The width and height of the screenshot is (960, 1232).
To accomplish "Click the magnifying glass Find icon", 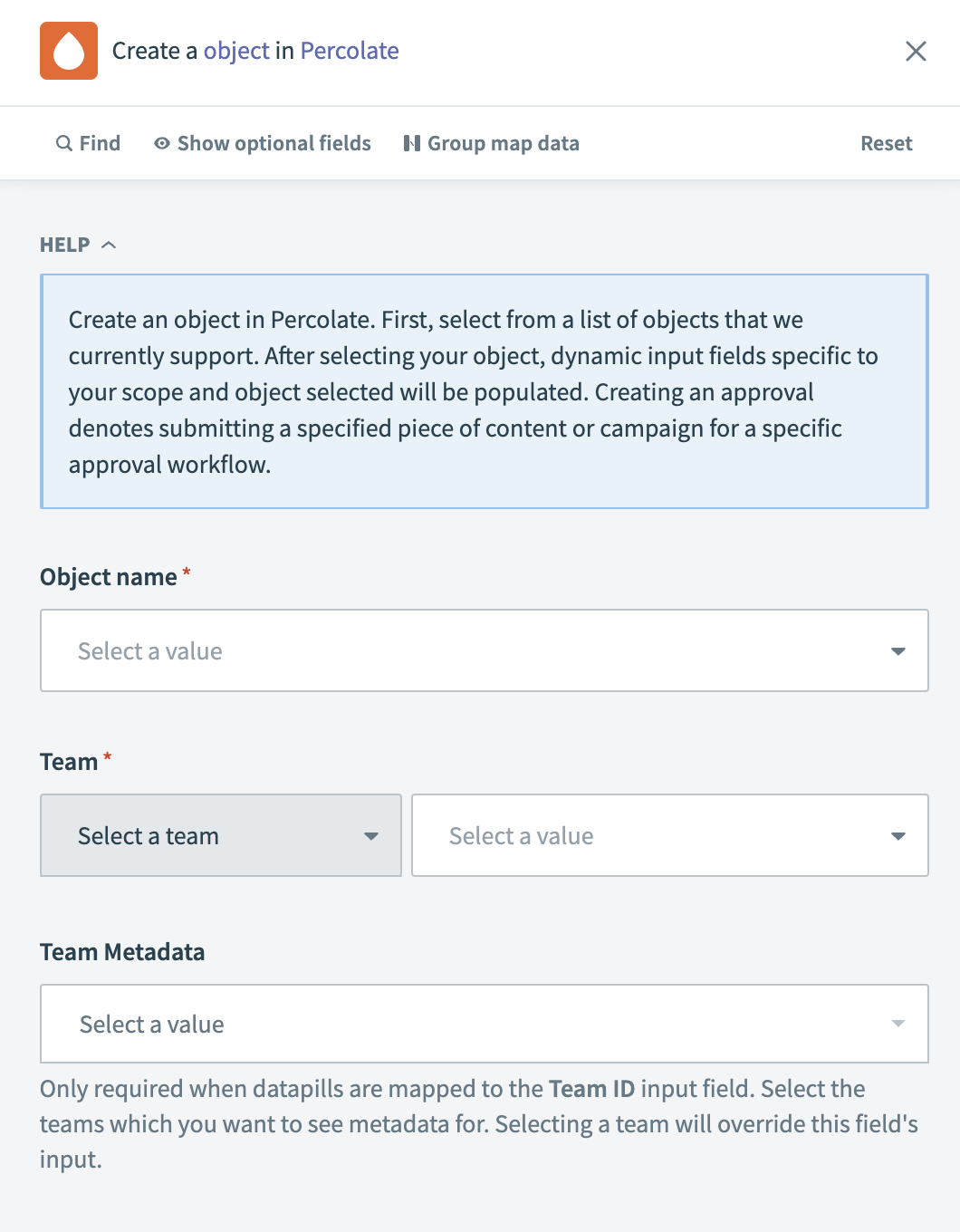I will pos(62,143).
